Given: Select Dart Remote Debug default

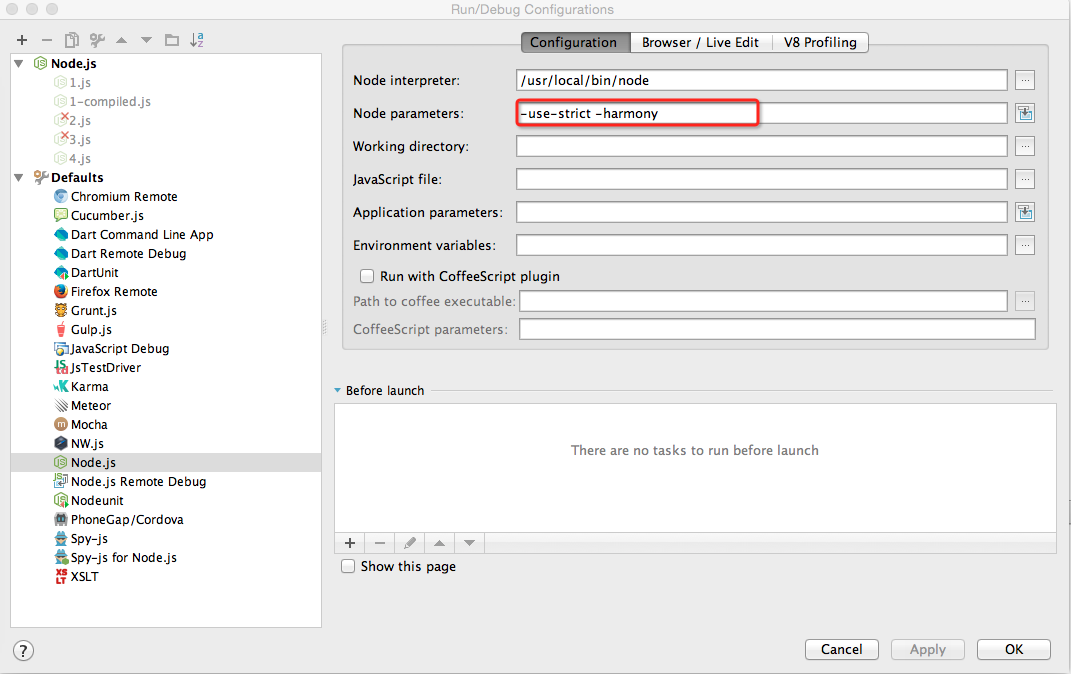Looking at the screenshot, I should (x=128, y=253).
